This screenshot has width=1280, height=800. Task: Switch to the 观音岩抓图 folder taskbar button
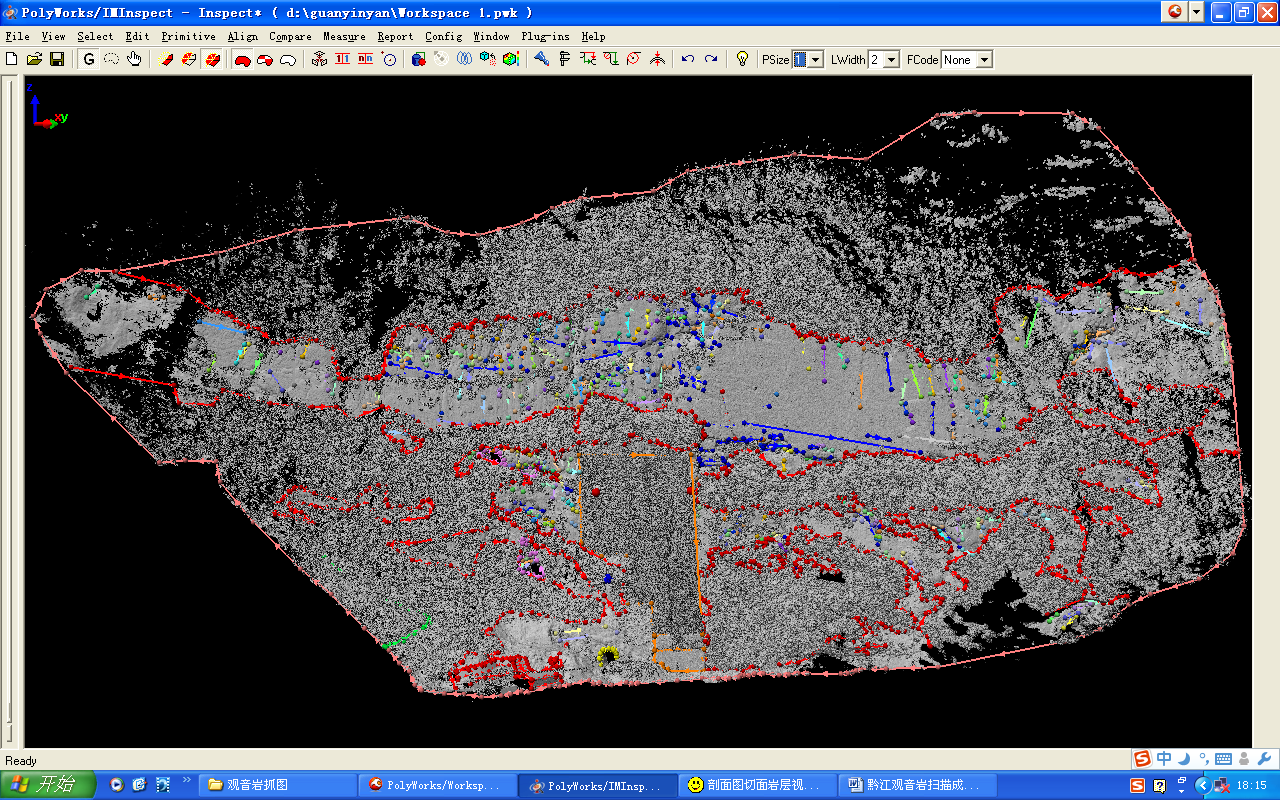tap(277, 785)
